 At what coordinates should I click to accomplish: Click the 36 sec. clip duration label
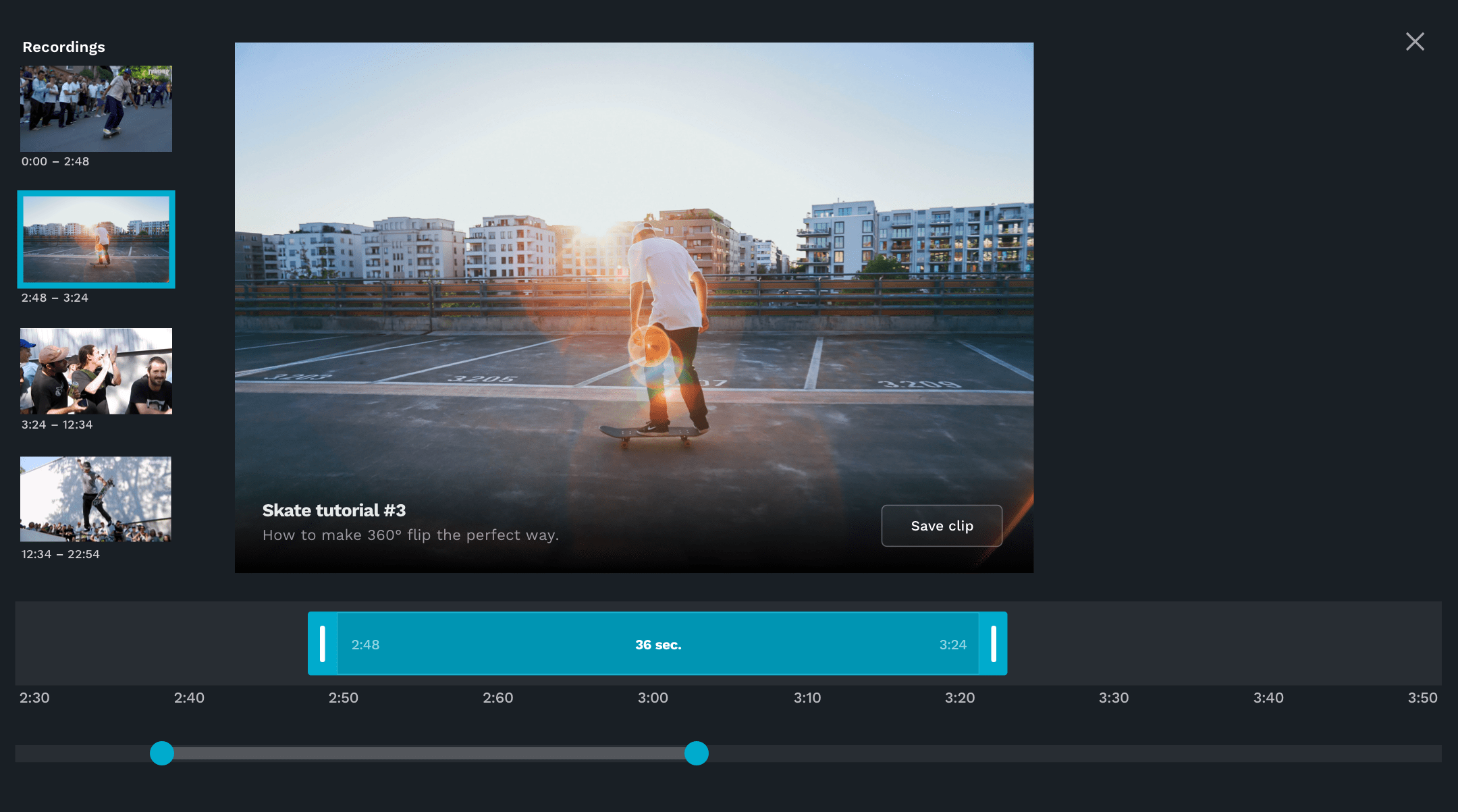(x=658, y=645)
